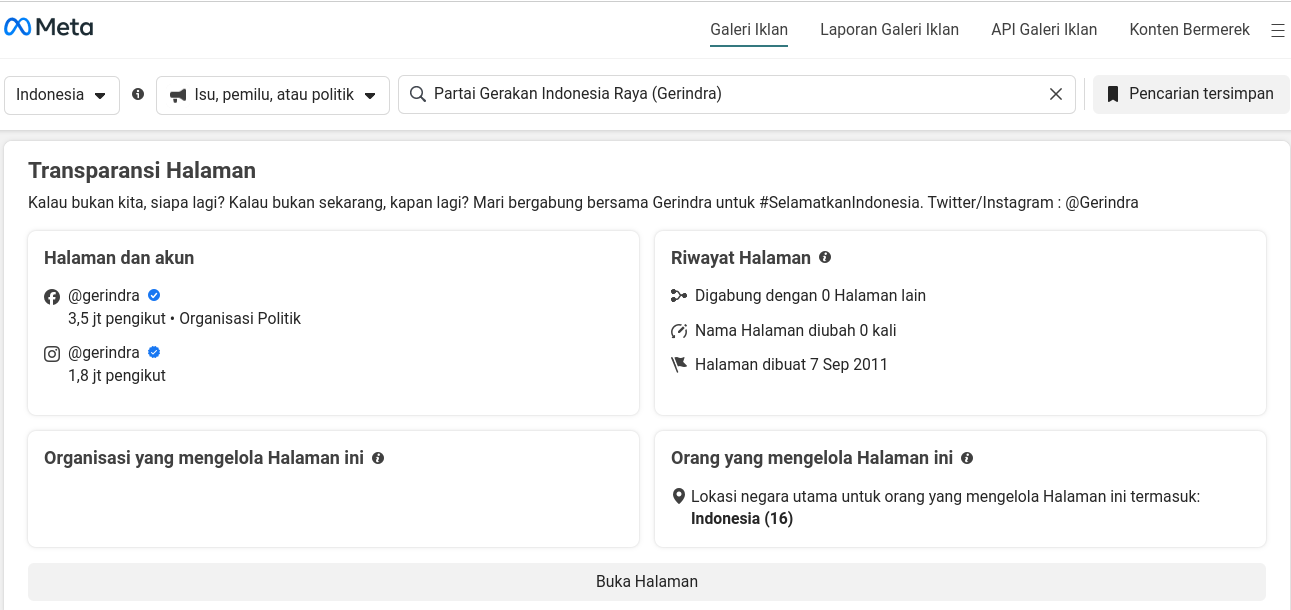Click Orang yang mengelola Halaman ini heading
This screenshot has height=610, width=1291.
pos(812,458)
